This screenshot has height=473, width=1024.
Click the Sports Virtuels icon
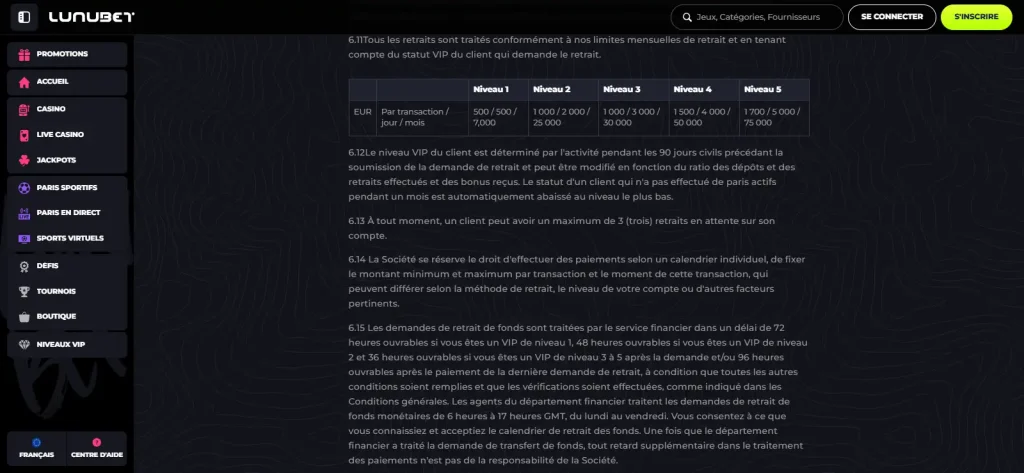(x=24, y=238)
